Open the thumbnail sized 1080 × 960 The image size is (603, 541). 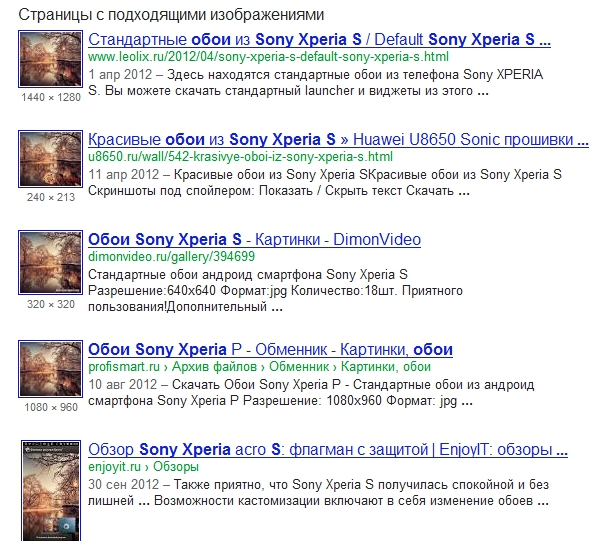(50, 369)
